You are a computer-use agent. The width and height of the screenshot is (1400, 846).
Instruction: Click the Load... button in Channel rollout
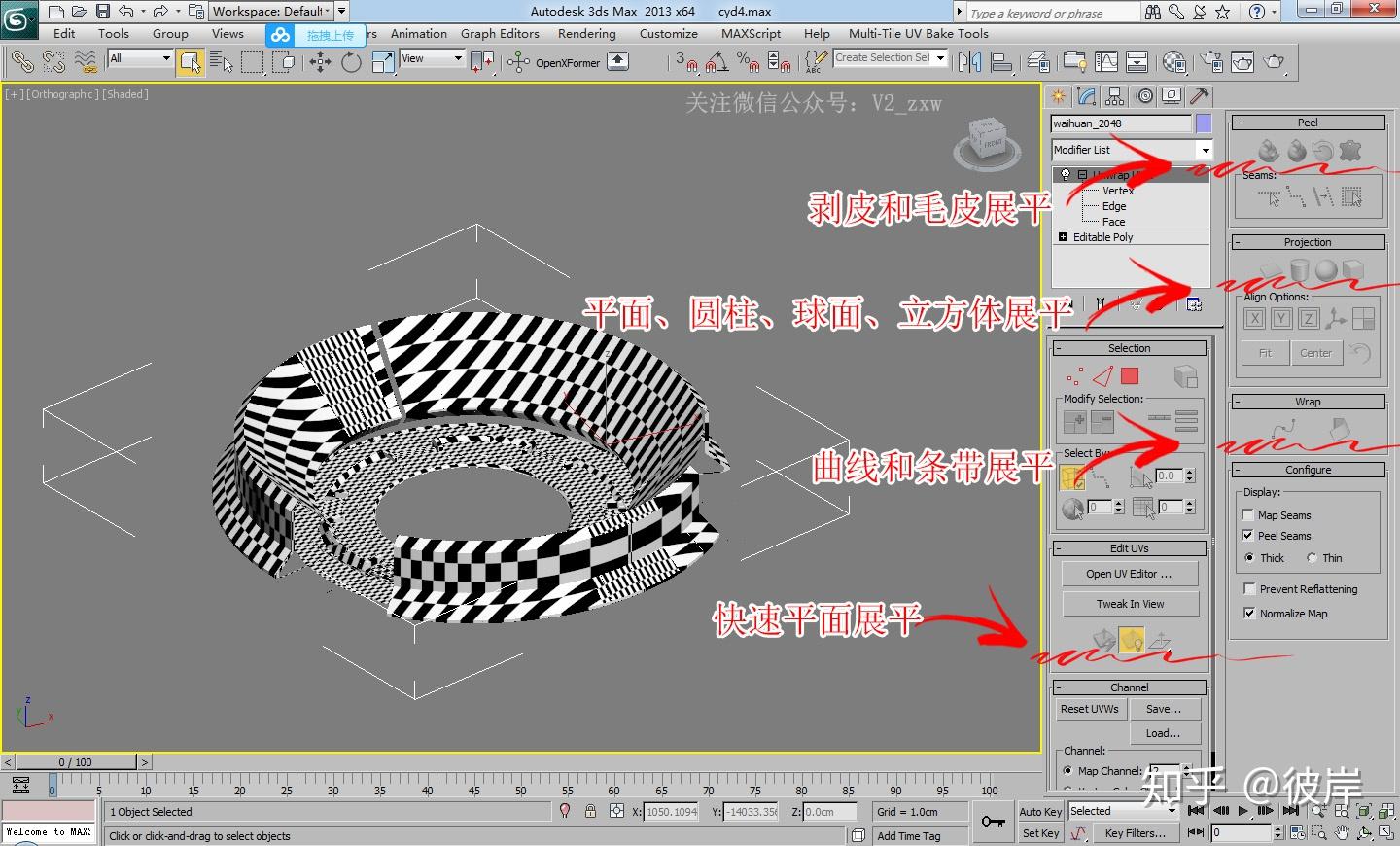click(1165, 734)
